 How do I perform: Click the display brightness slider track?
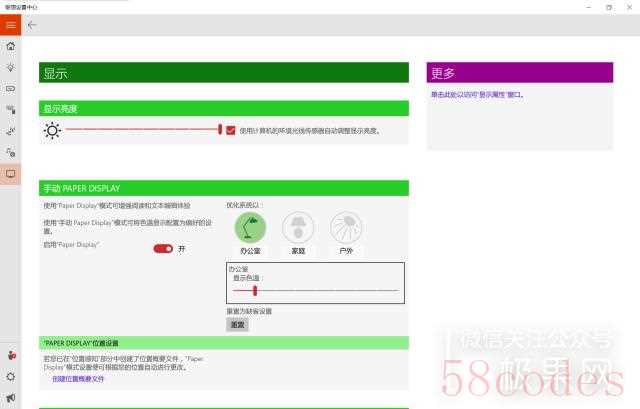(140, 130)
